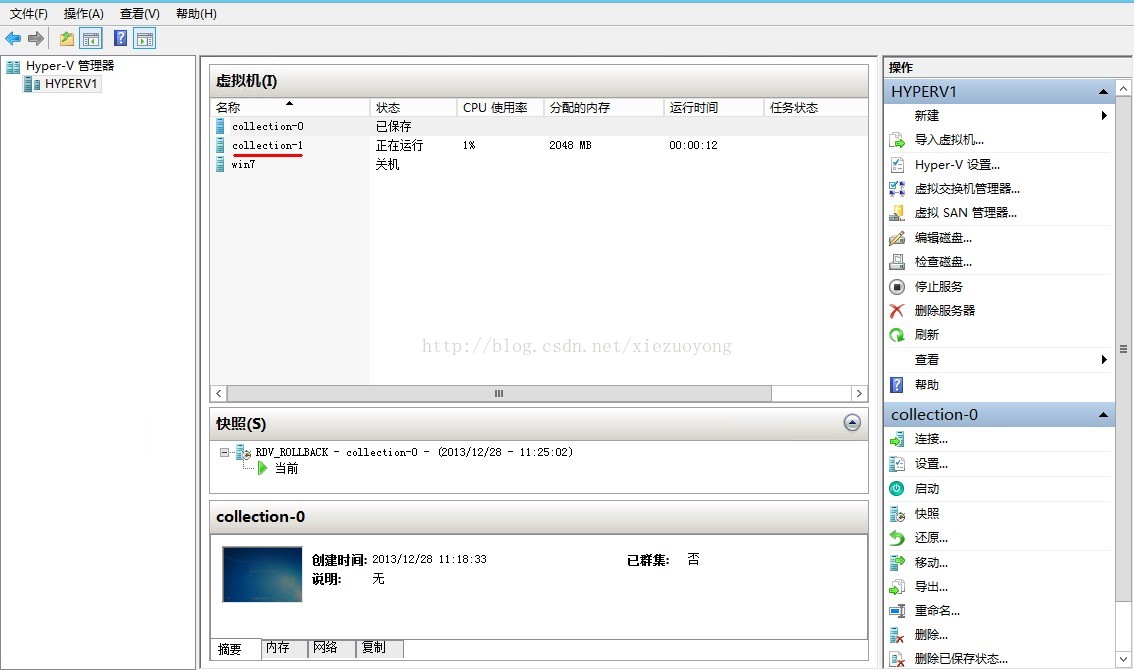Click the VM list horizontal scrollbar thumb

click(x=499, y=394)
